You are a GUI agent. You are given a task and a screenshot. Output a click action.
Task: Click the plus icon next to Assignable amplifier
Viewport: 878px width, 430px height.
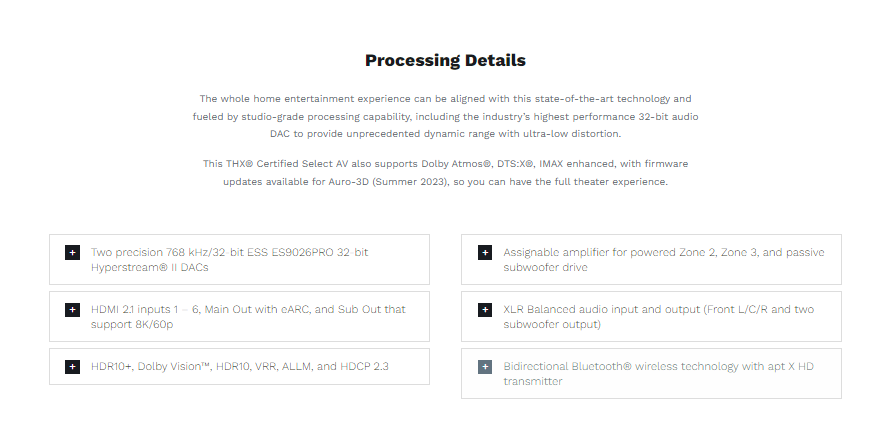(x=485, y=253)
